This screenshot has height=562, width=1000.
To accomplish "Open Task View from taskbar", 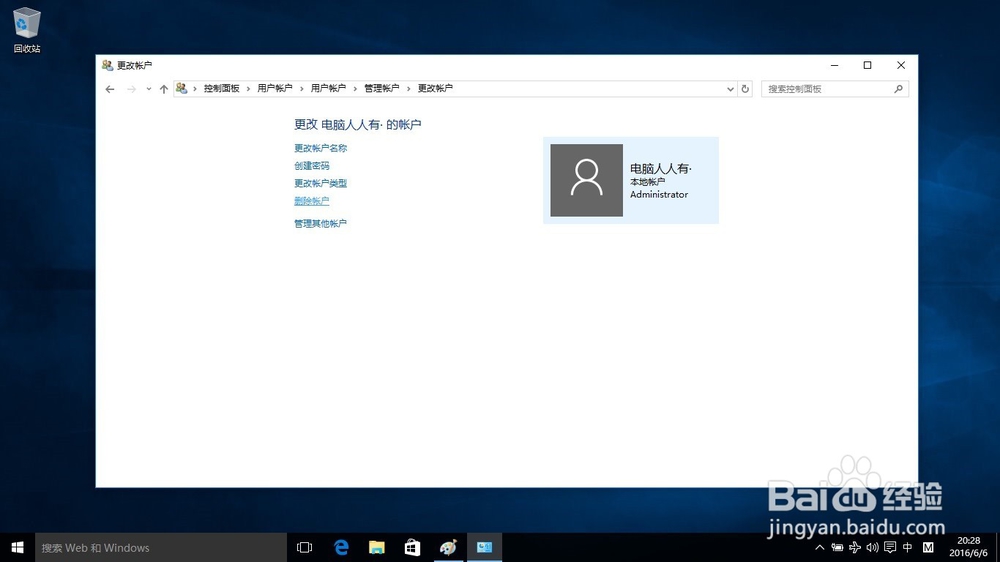I will [305, 547].
